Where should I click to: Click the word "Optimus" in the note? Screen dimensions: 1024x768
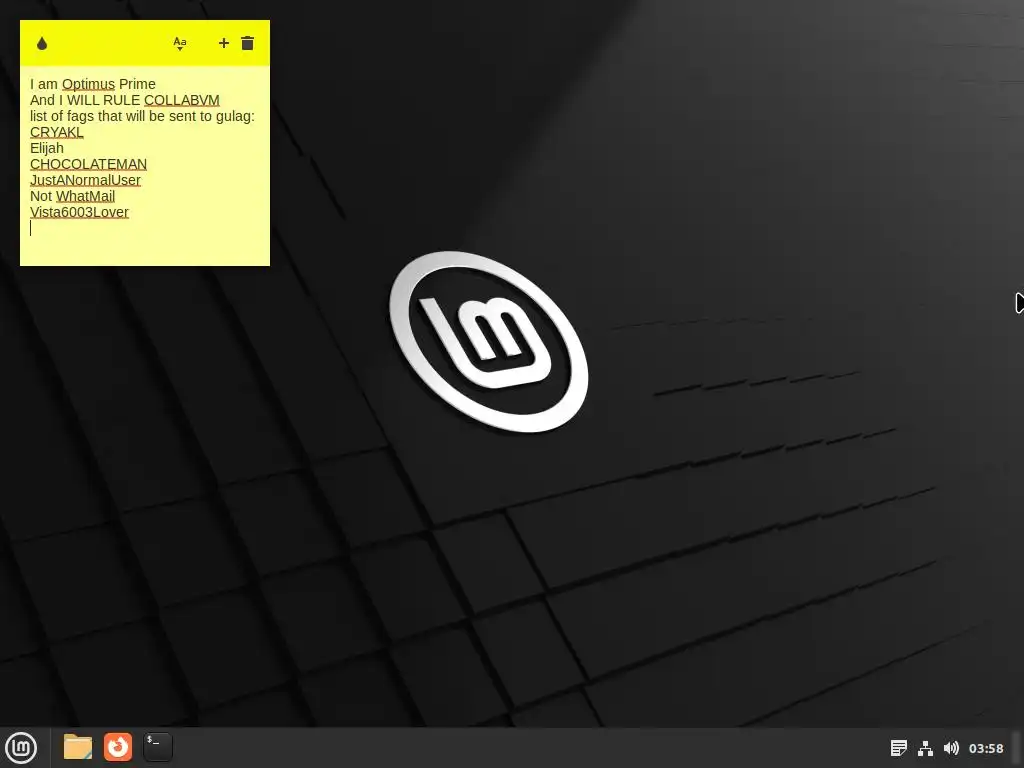pos(88,84)
